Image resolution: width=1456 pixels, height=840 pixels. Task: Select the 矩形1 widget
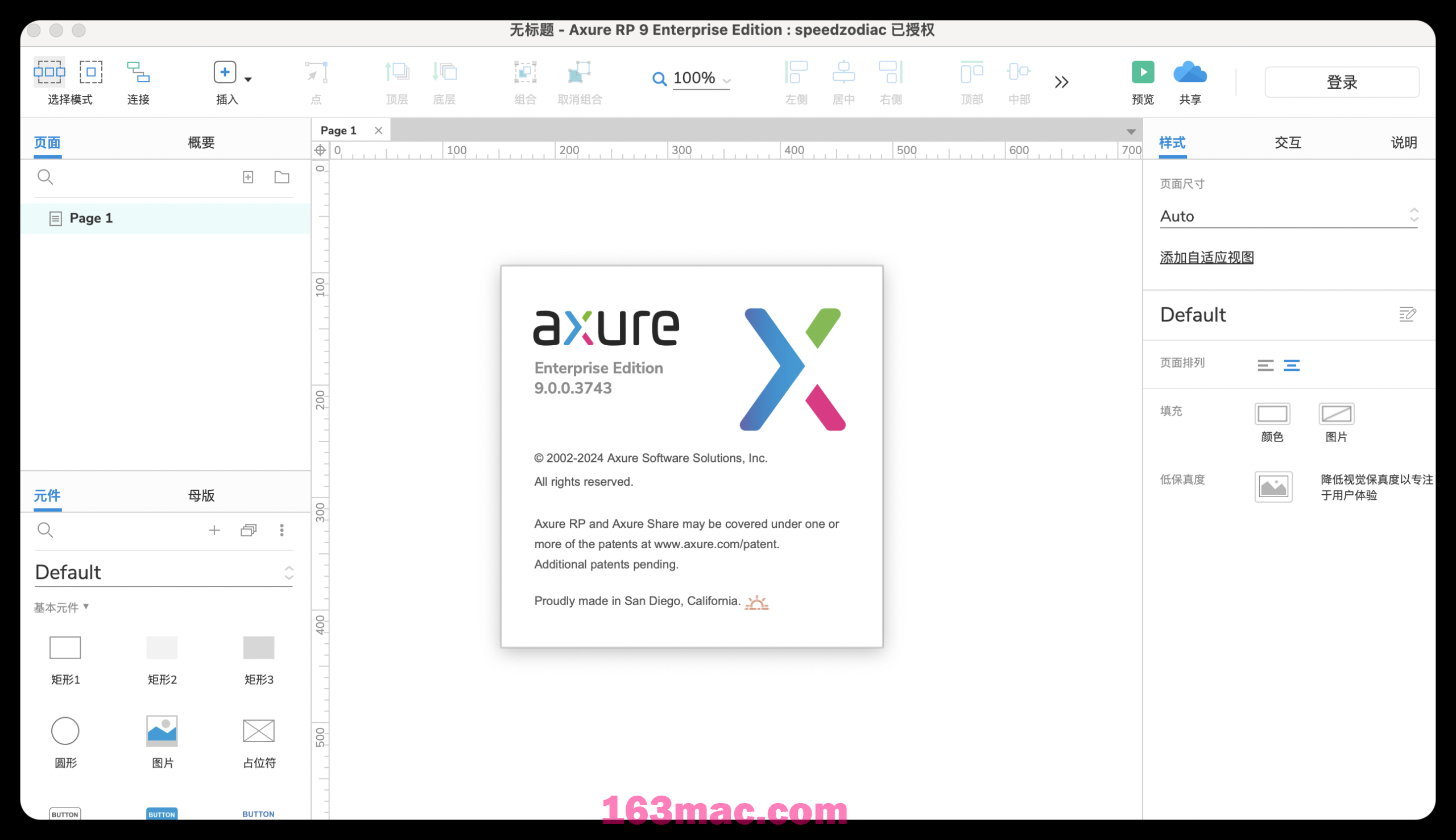coord(65,648)
